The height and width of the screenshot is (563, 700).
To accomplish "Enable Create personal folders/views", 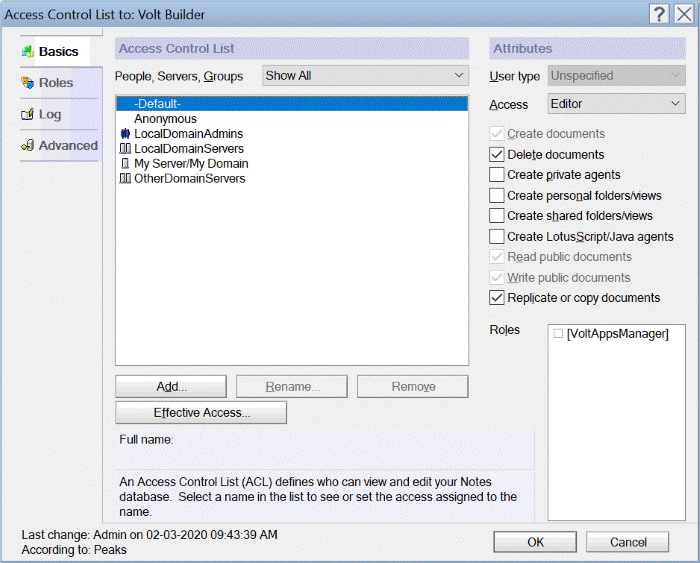I will click(x=496, y=196).
